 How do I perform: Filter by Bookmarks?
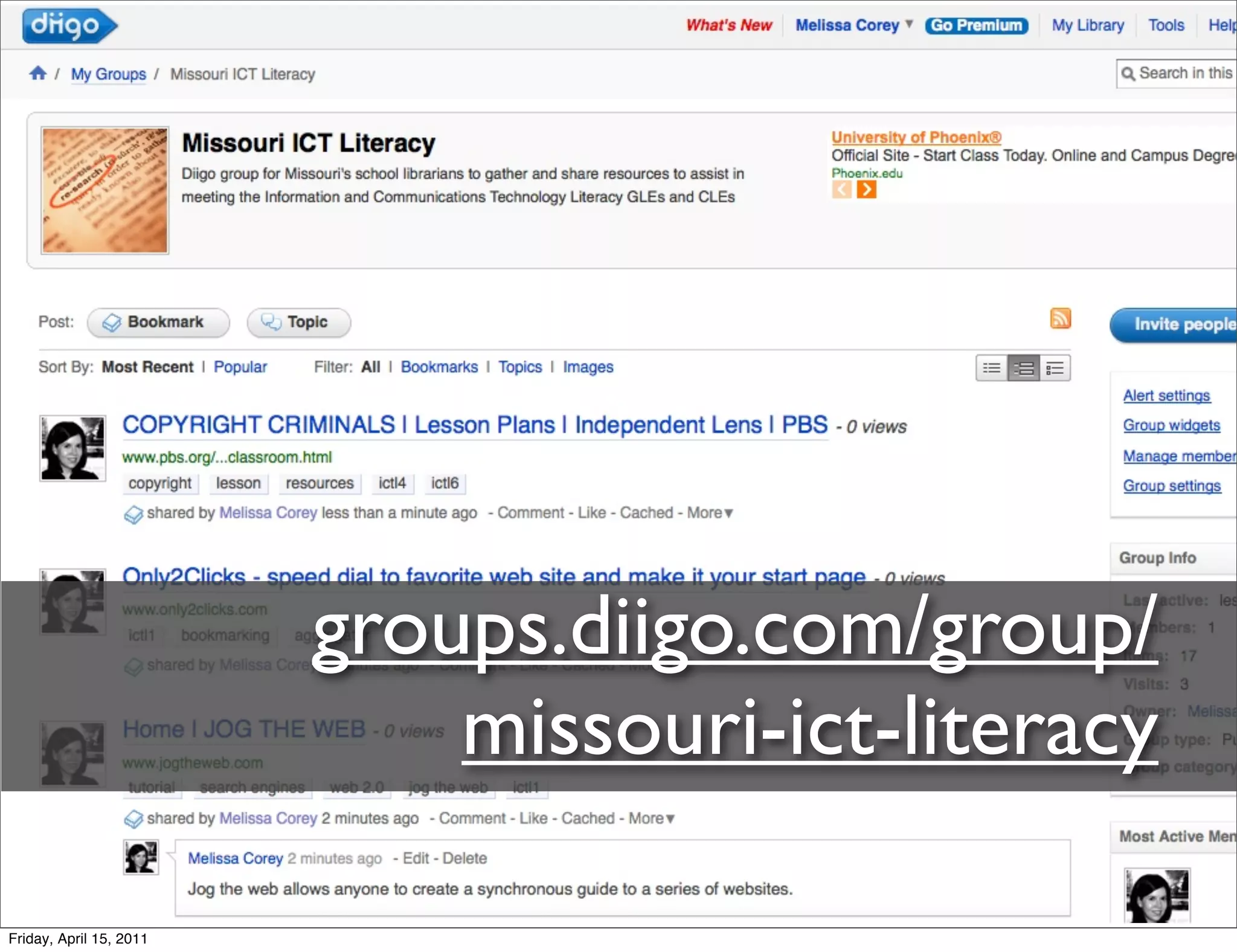pyautogui.click(x=439, y=367)
